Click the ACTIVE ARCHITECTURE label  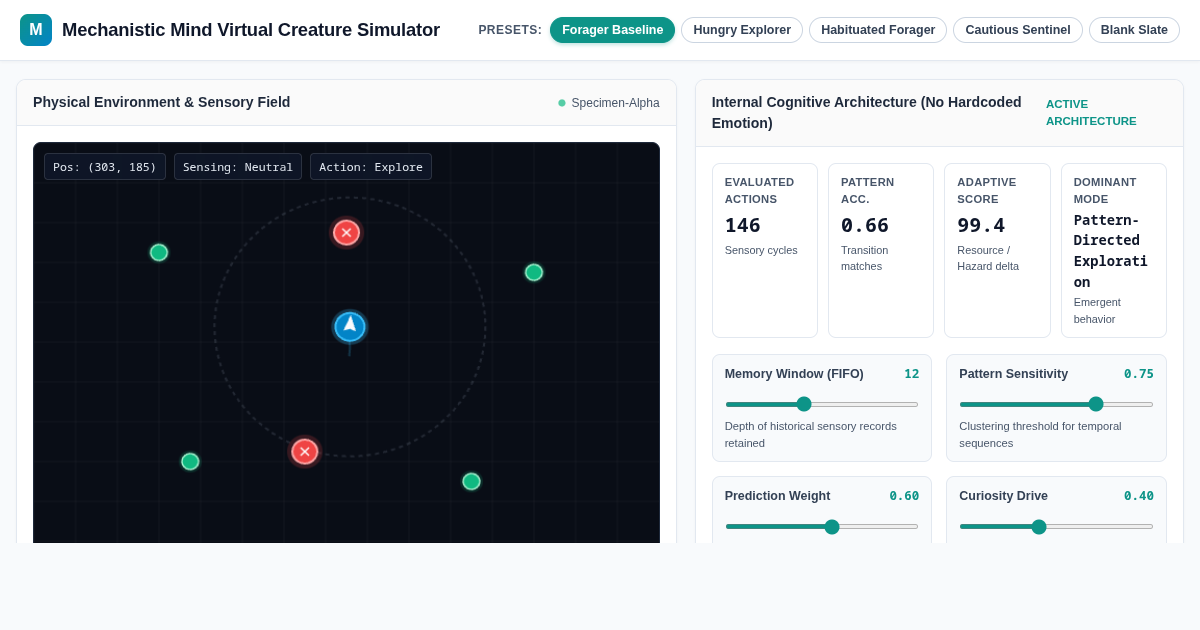tap(1091, 112)
